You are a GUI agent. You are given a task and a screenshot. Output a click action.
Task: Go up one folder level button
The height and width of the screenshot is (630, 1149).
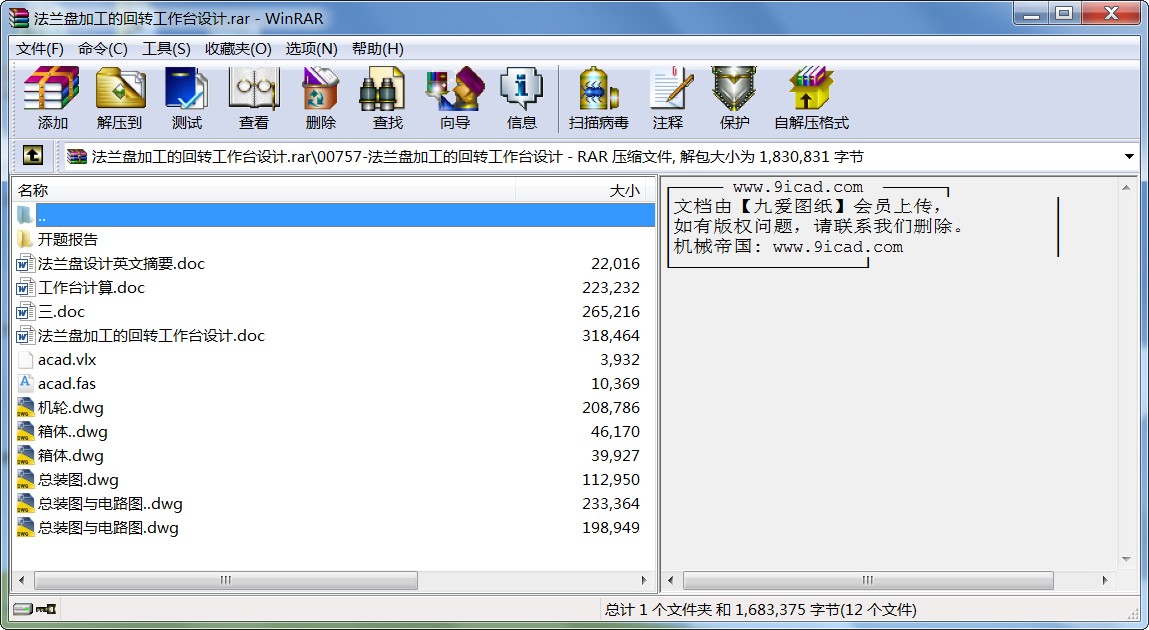click(x=32, y=156)
